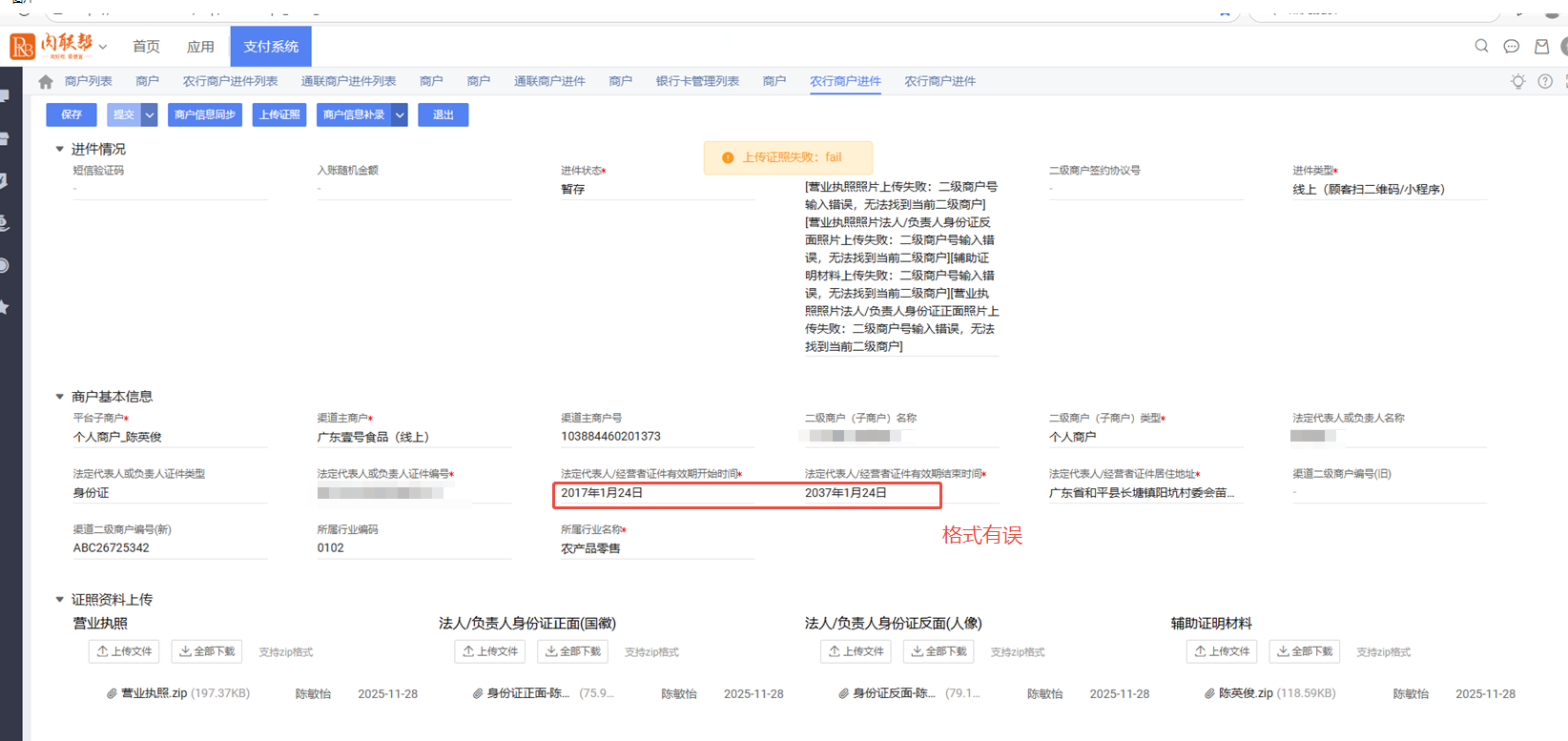
Task: Click the lightbulb tips icon
Action: click(1517, 82)
